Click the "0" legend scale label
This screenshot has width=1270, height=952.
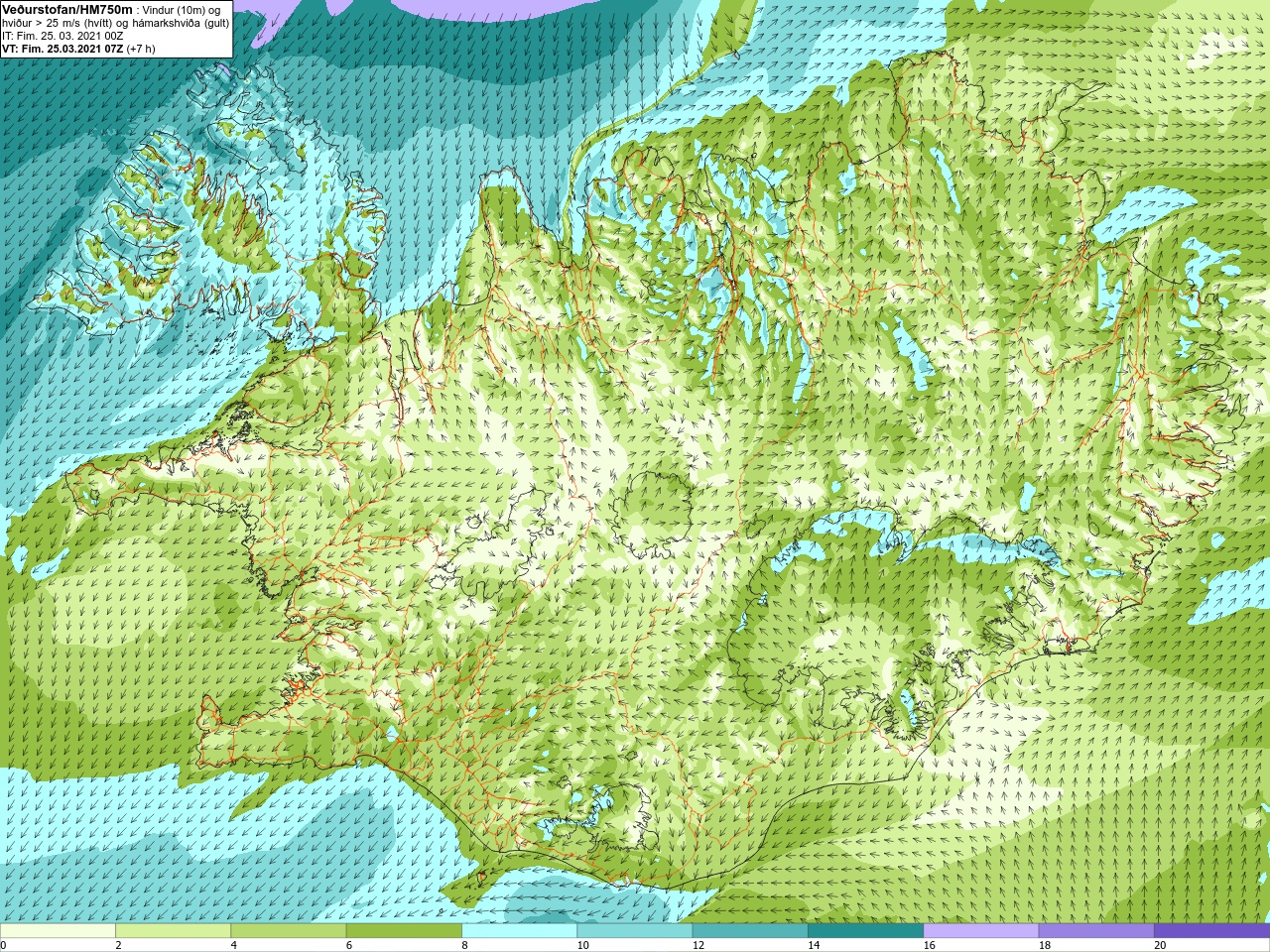(x=3, y=945)
